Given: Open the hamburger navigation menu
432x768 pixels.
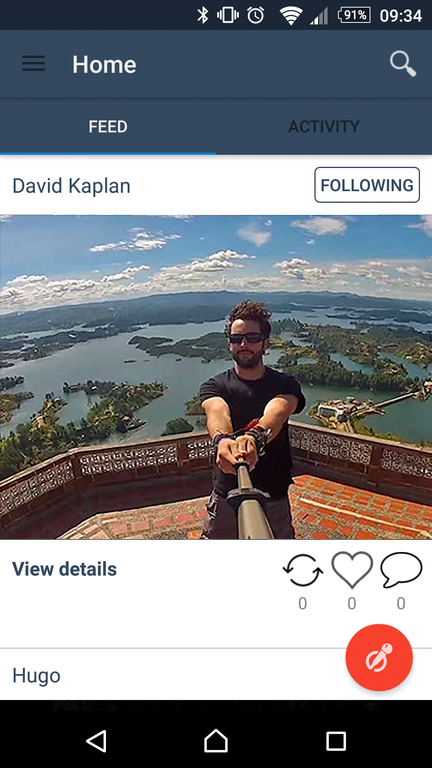Looking at the screenshot, I should click(33, 64).
